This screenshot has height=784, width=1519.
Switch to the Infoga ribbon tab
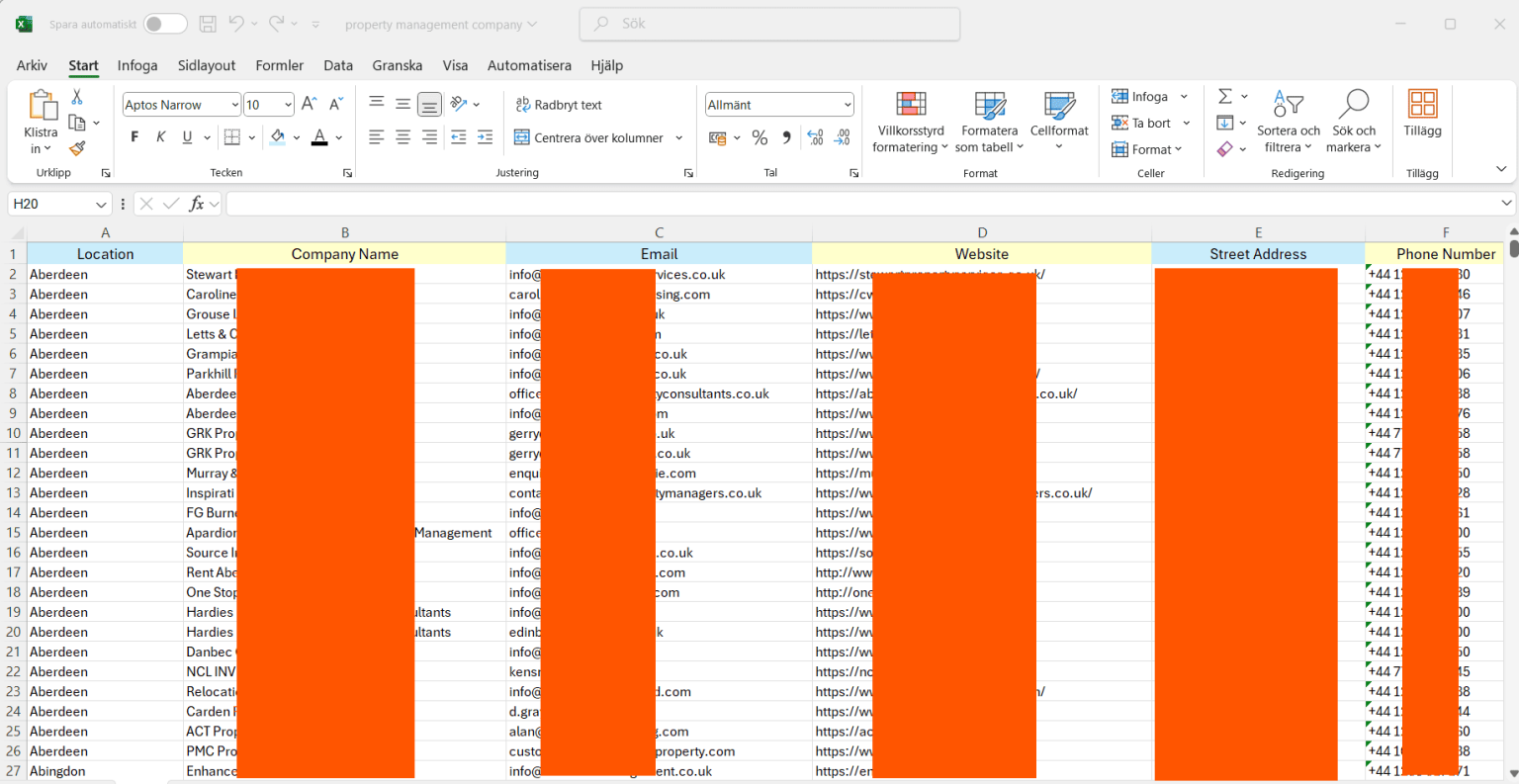(x=137, y=65)
